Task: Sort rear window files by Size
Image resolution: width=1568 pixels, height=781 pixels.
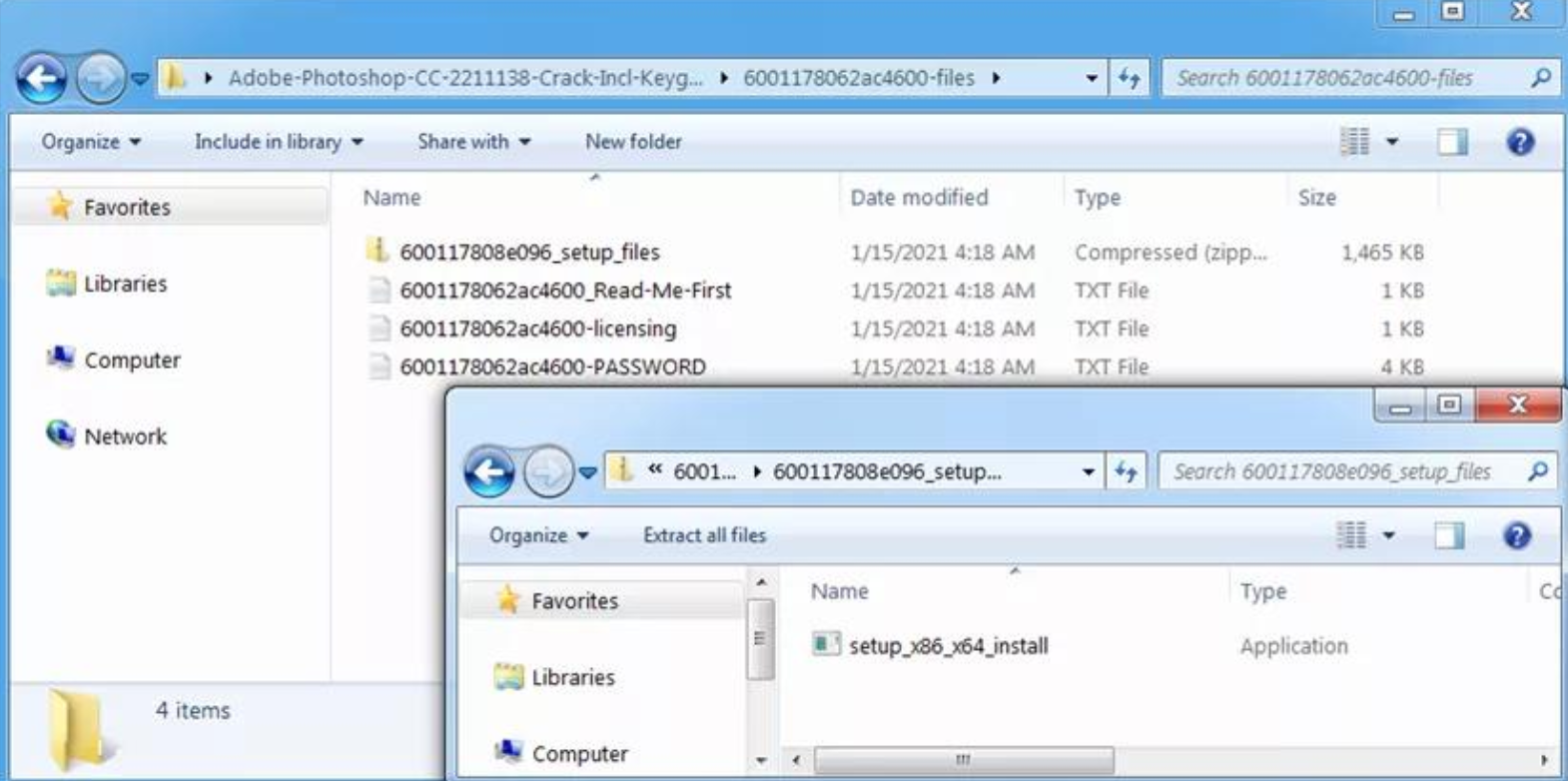Action: [1316, 198]
